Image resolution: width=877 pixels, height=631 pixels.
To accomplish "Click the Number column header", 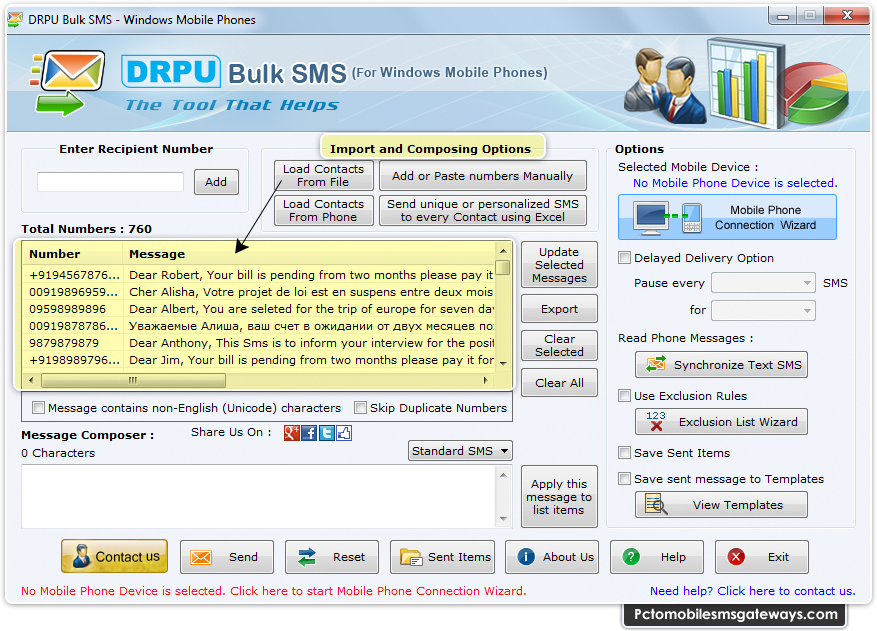I will click(x=73, y=254).
